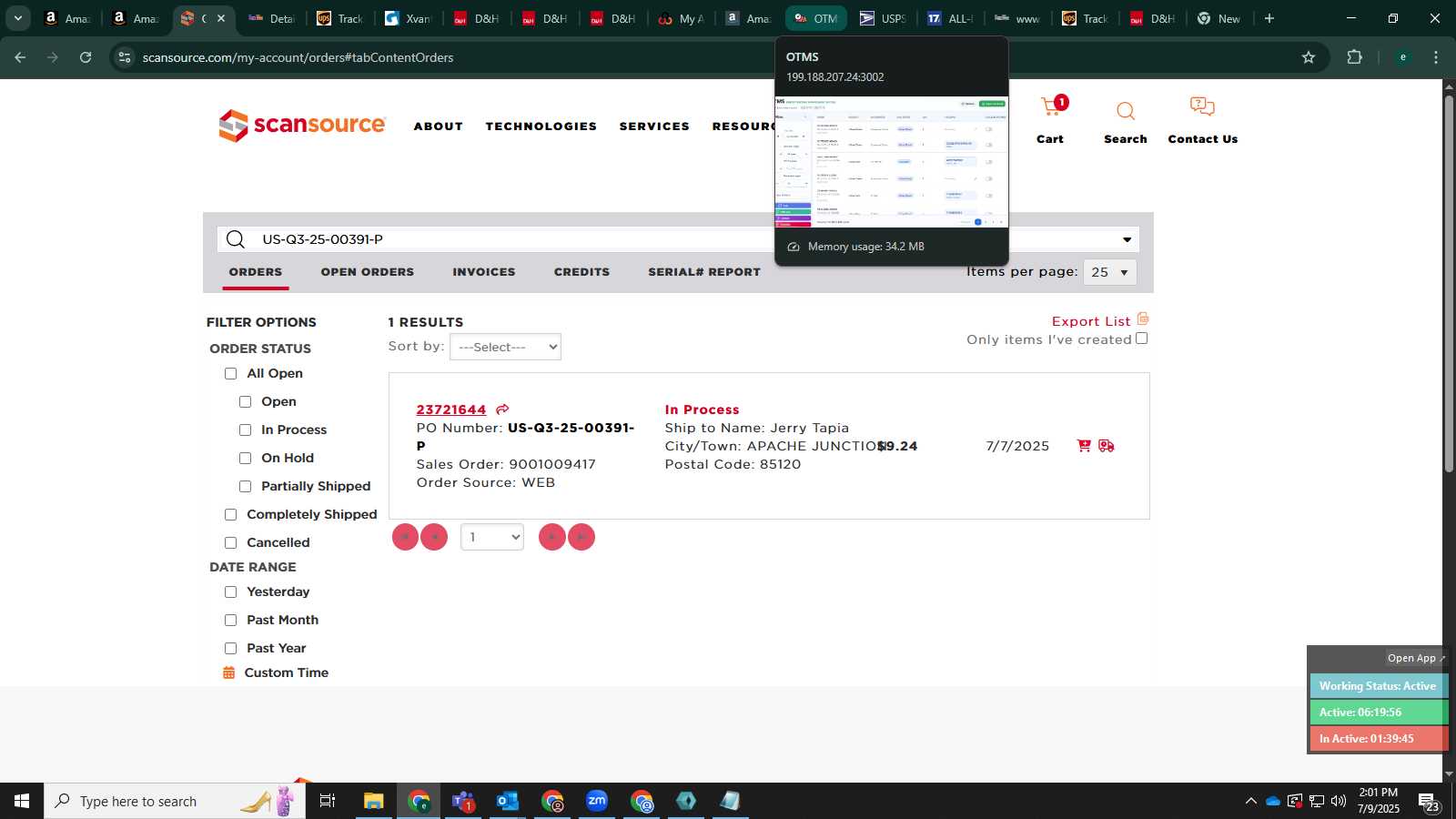Click the red truck tracking icon in order row
This screenshot has width=1456, height=819.
(x=1107, y=446)
